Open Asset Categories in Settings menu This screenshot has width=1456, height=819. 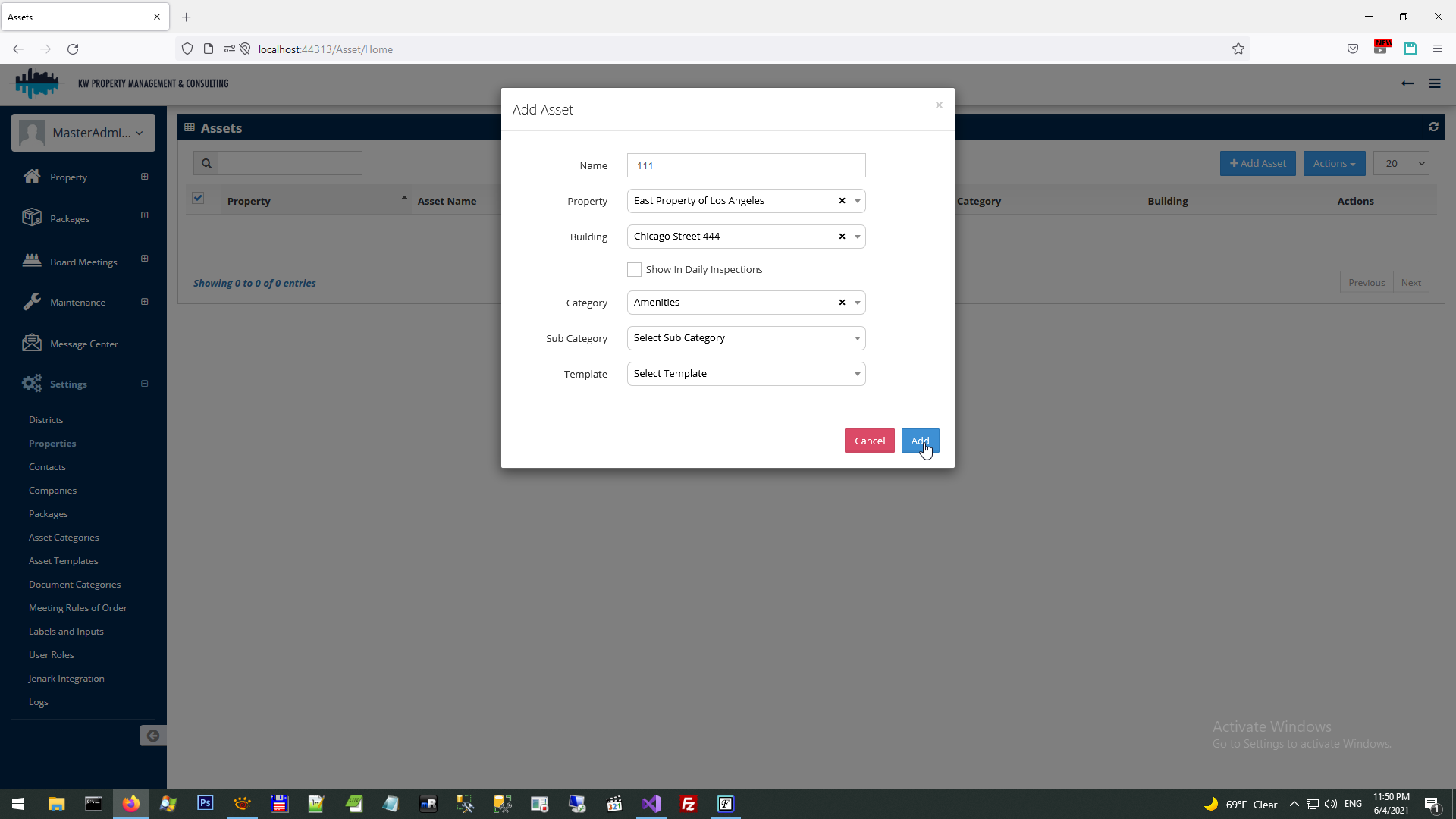coord(64,538)
